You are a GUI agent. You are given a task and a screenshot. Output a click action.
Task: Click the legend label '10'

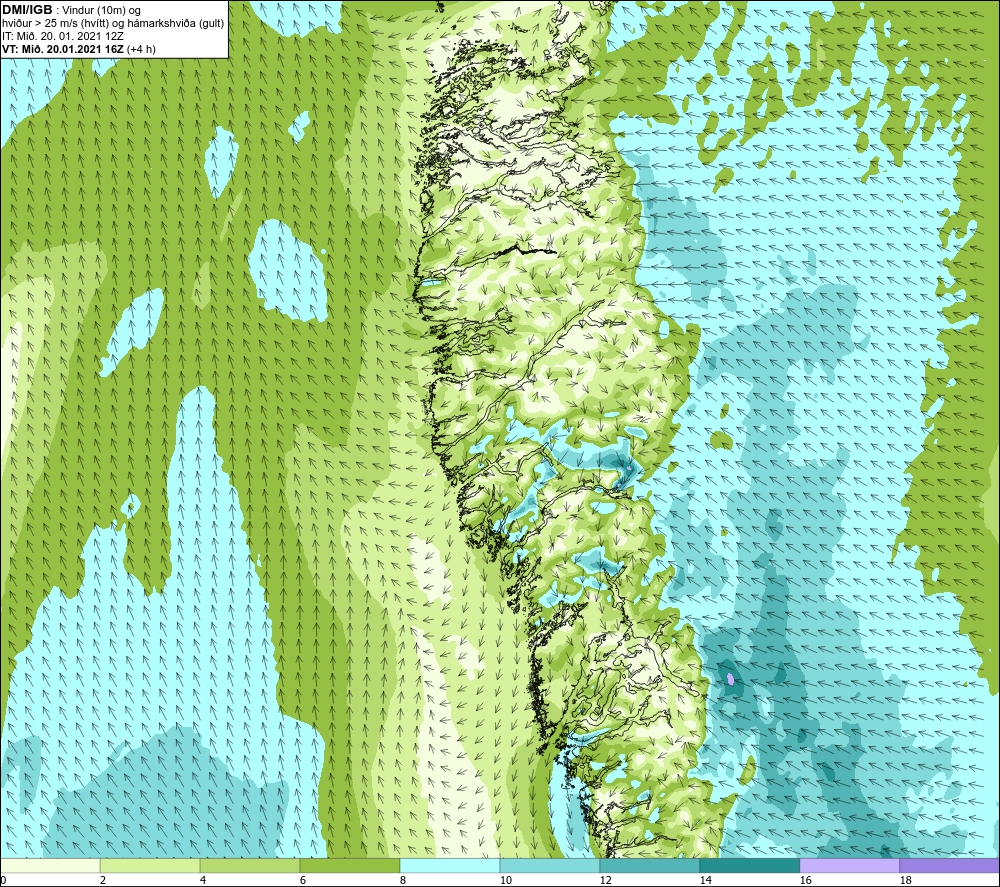(x=505, y=880)
